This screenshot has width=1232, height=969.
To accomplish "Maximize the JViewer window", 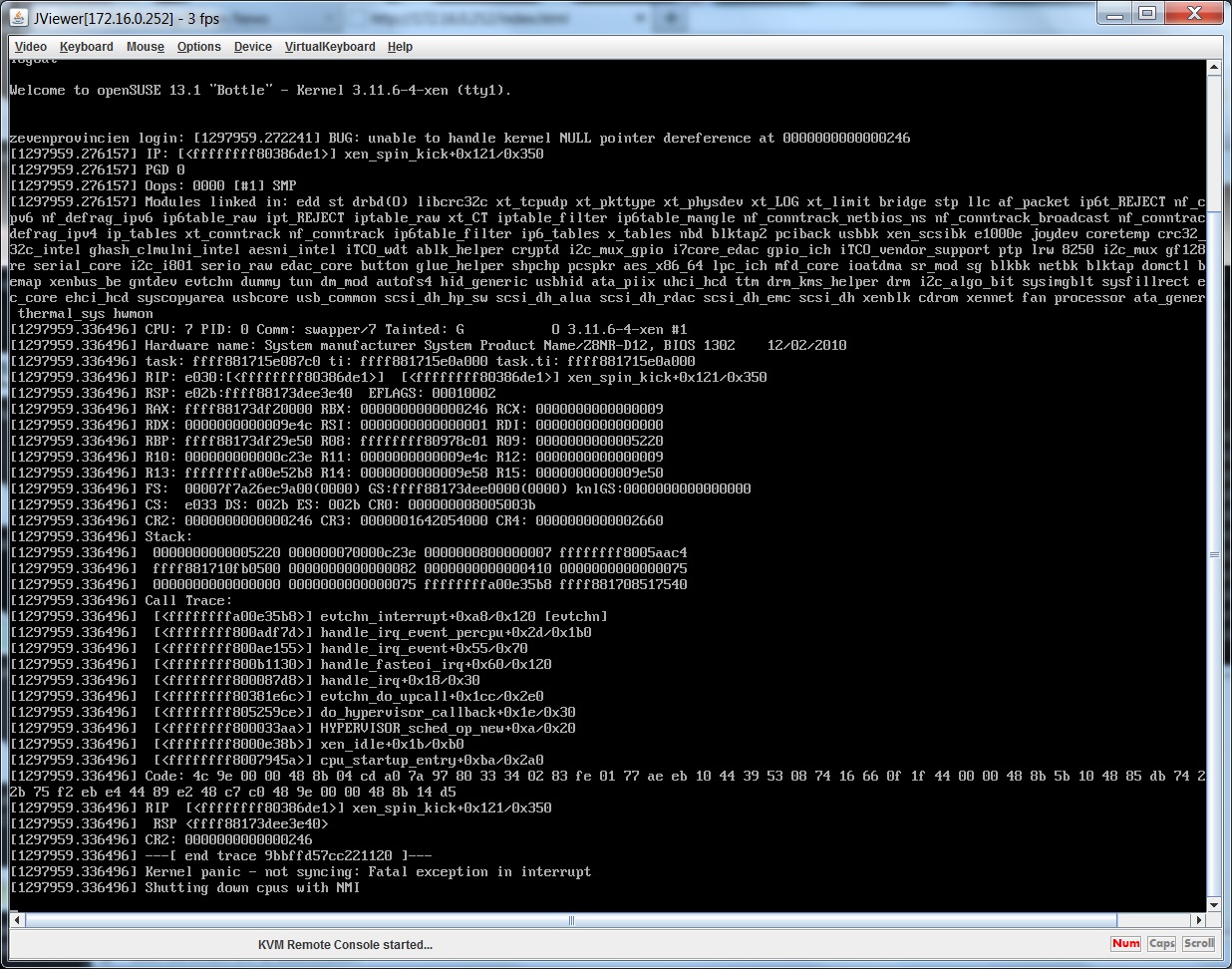I will 1147,14.
